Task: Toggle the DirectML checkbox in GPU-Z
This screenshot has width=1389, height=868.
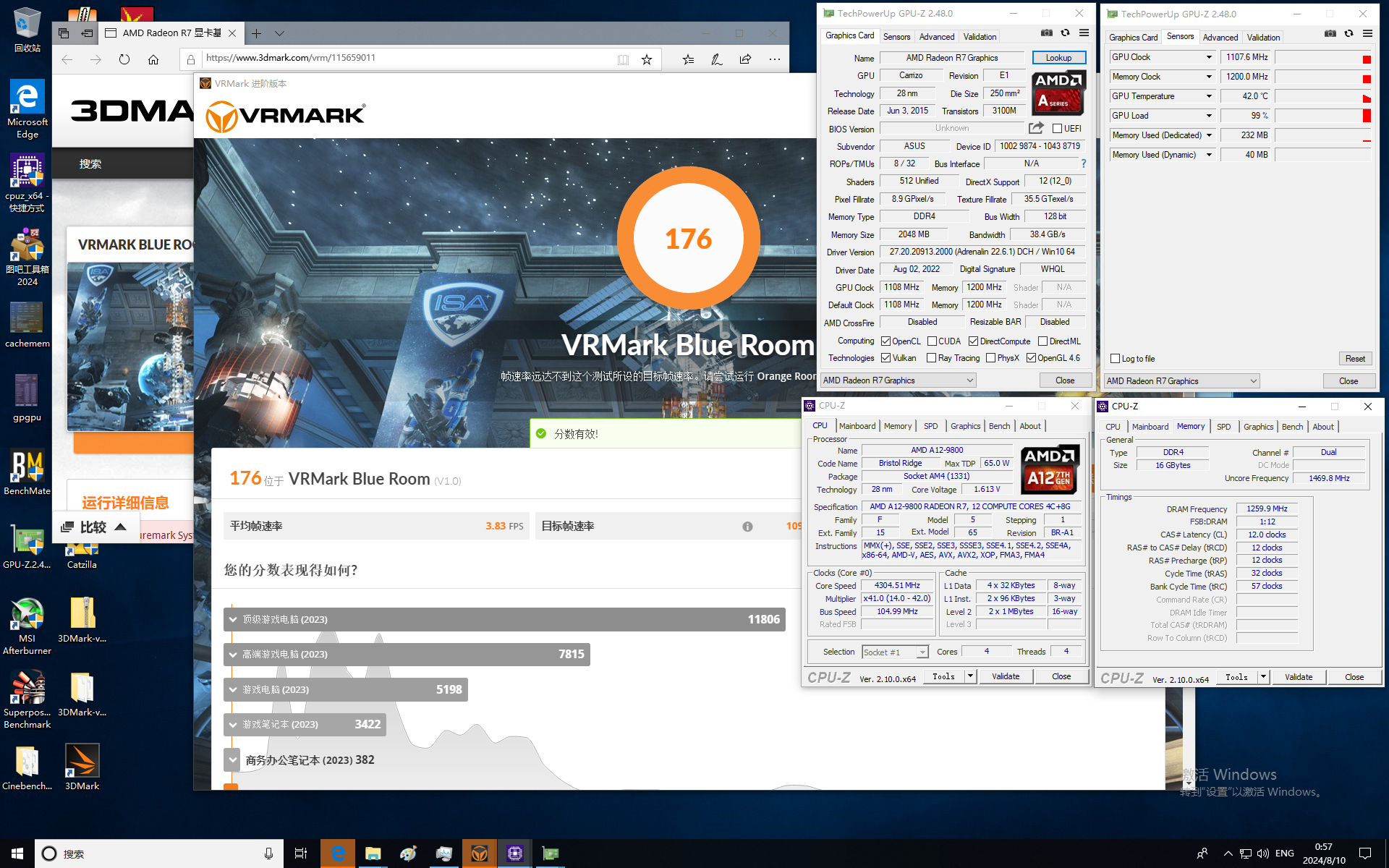Action: click(x=1042, y=341)
